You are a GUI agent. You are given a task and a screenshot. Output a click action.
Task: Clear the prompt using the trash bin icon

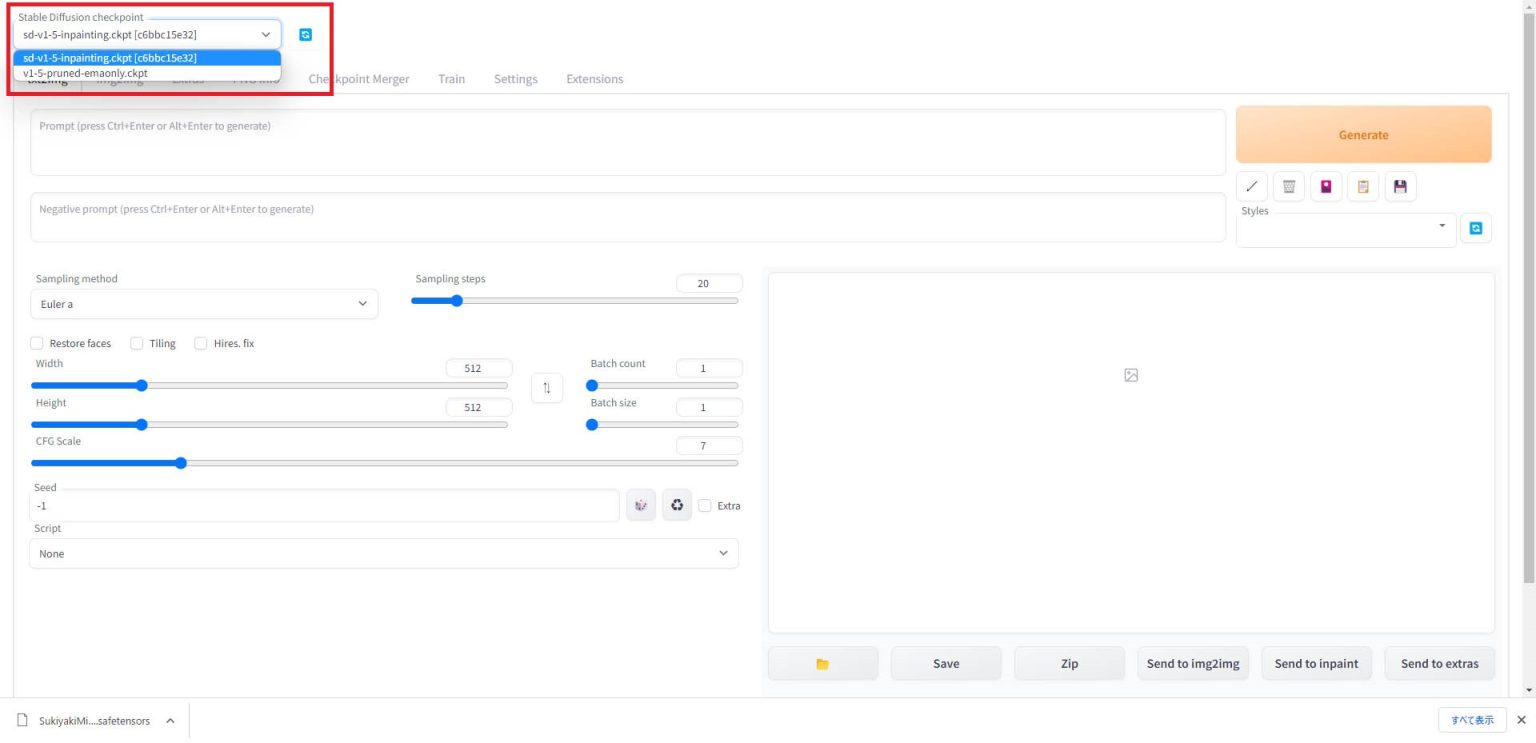click(1288, 186)
